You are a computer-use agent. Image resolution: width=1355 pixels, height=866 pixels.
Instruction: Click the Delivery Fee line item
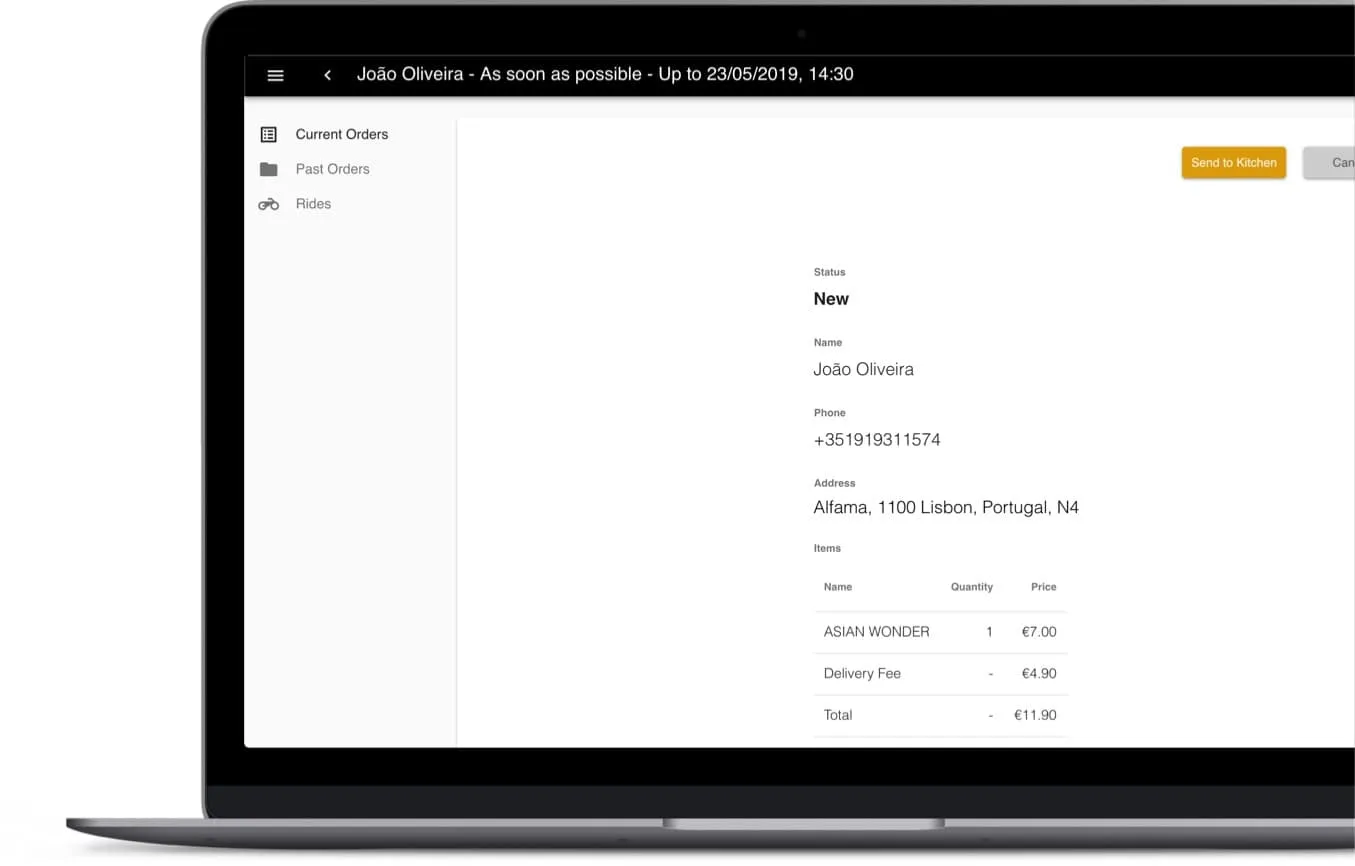(x=862, y=673)
